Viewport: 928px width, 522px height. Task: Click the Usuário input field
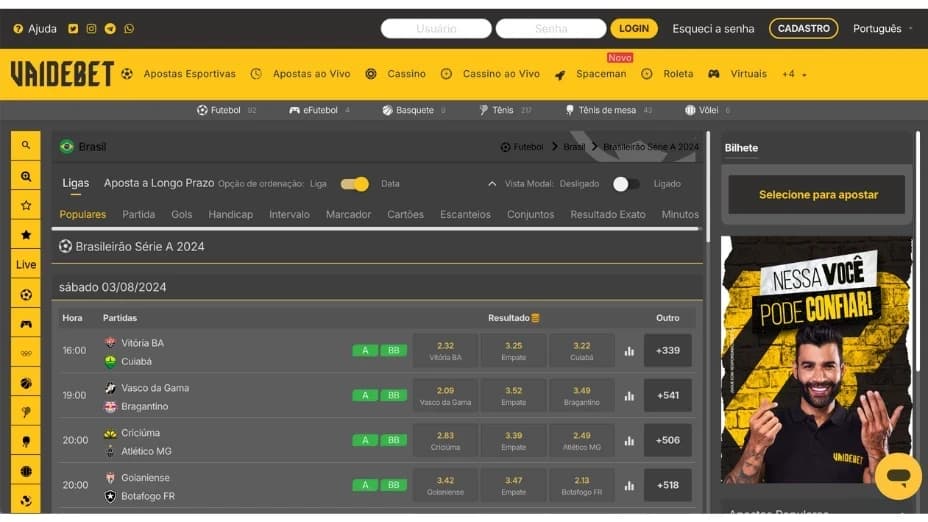[436, 28]
